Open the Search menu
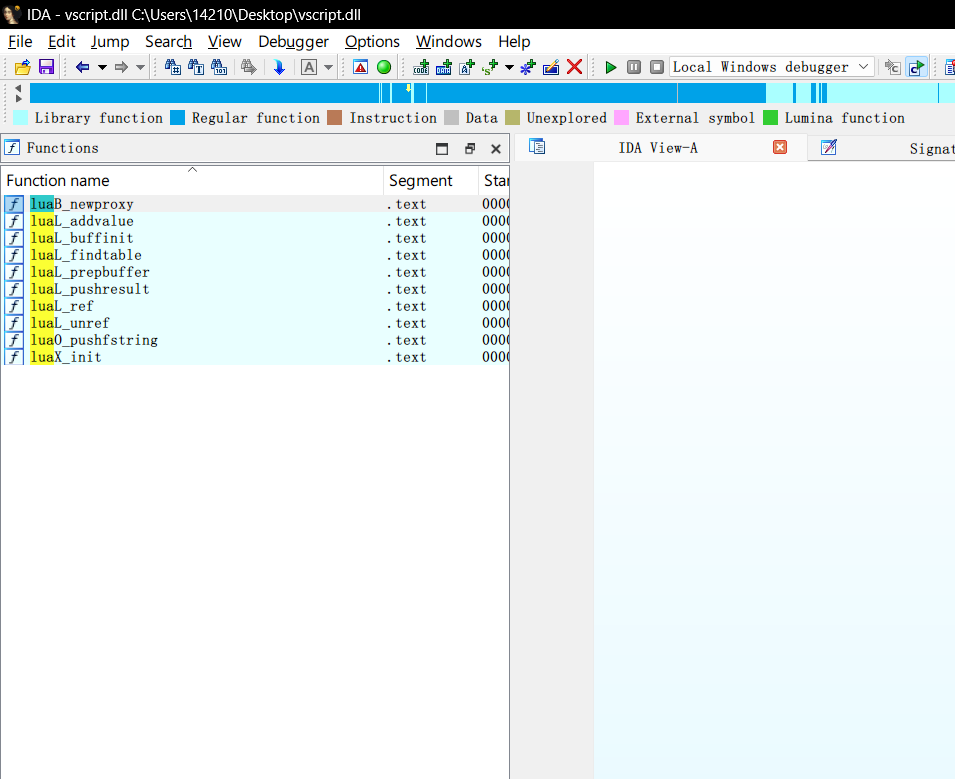Viewport: 955px width, 779px height. point(169,41)
